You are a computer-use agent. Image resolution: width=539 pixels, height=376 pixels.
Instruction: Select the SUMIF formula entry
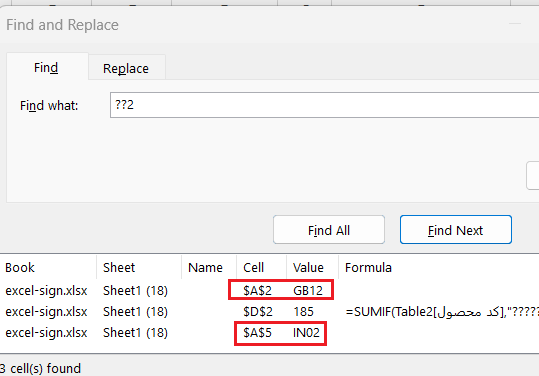point(442,312)
